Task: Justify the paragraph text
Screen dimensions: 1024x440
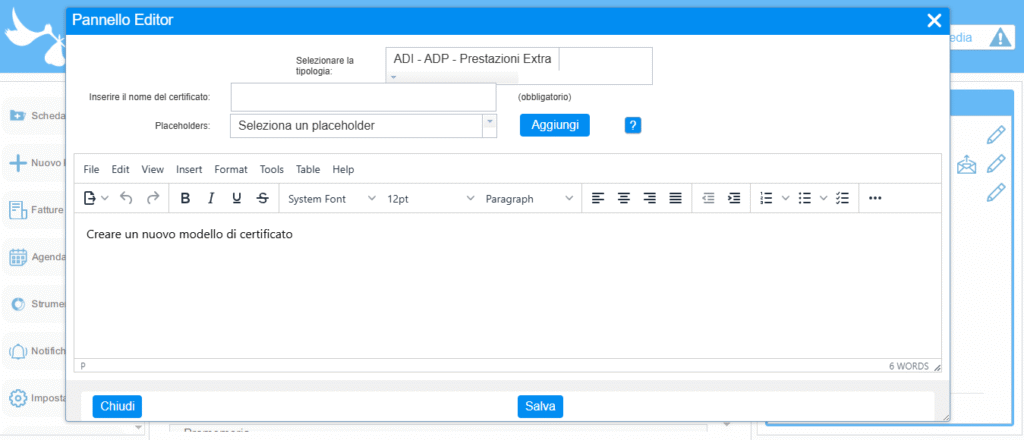Action: pyautogui.click(x=675, y=198)
